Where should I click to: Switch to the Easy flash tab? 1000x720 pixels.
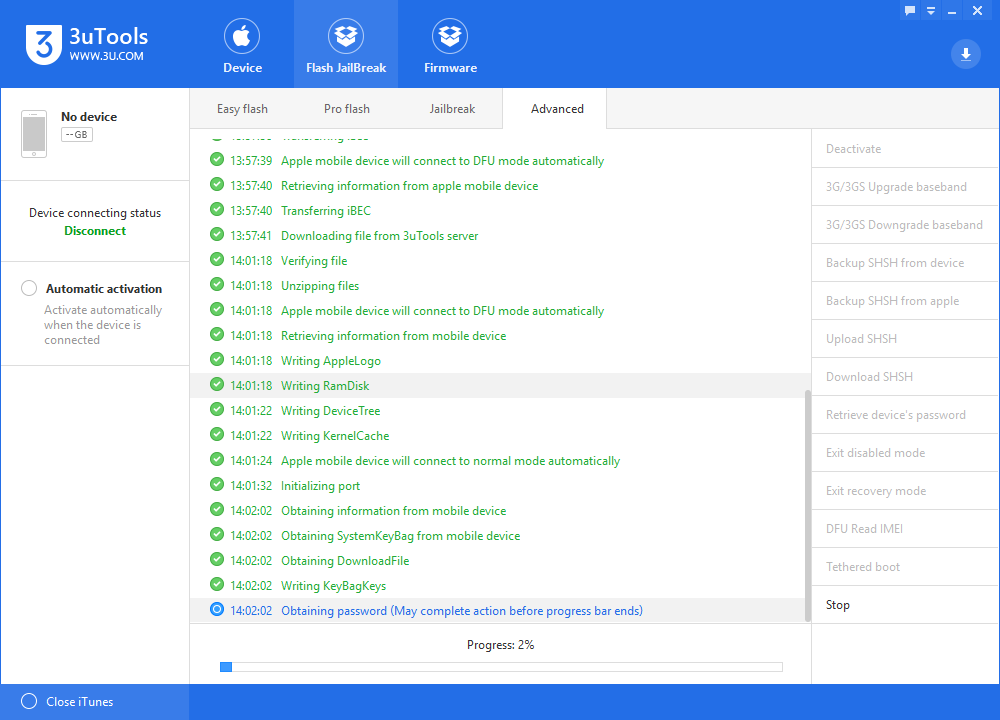242,109
